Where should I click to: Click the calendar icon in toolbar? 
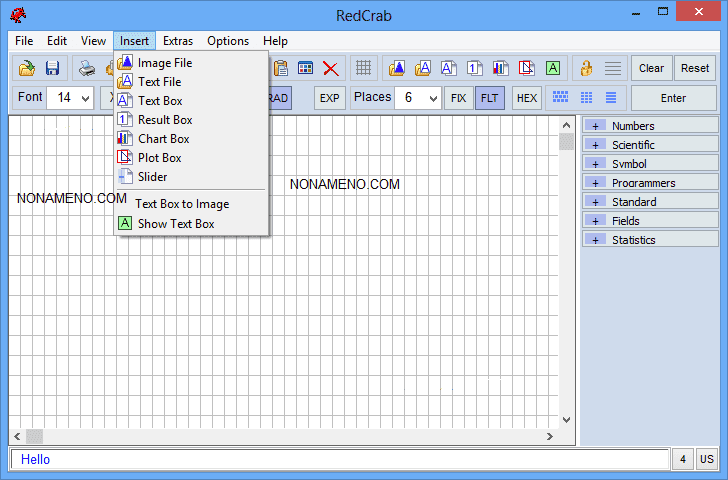pos(305,68)
